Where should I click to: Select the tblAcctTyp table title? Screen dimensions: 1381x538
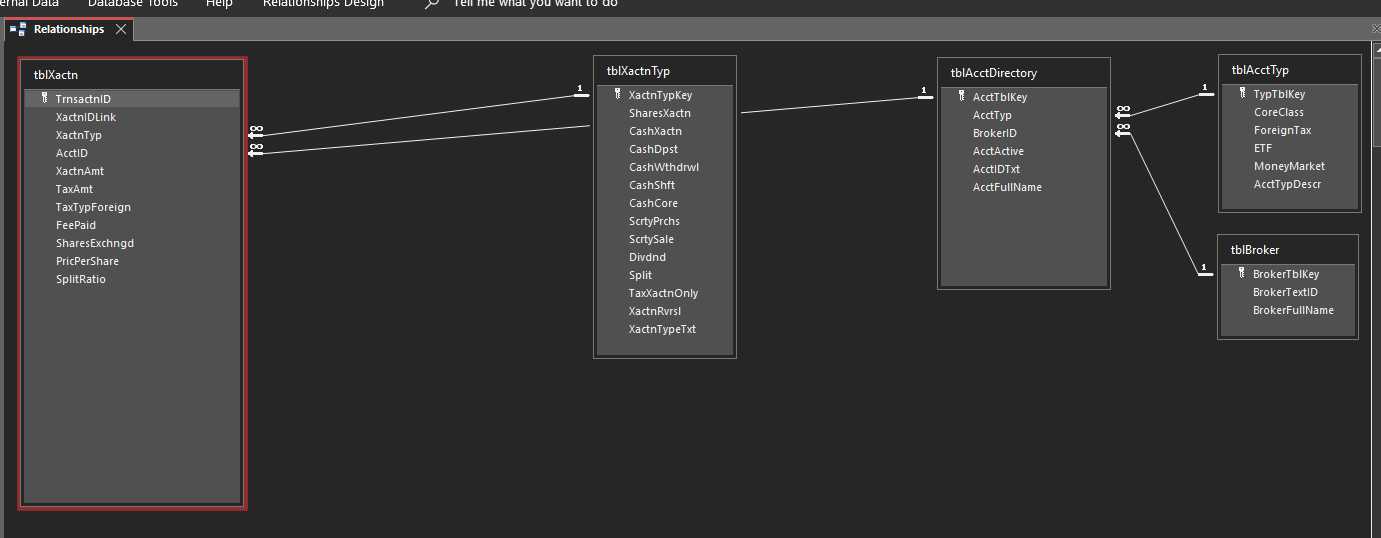tap(1260, 70)
